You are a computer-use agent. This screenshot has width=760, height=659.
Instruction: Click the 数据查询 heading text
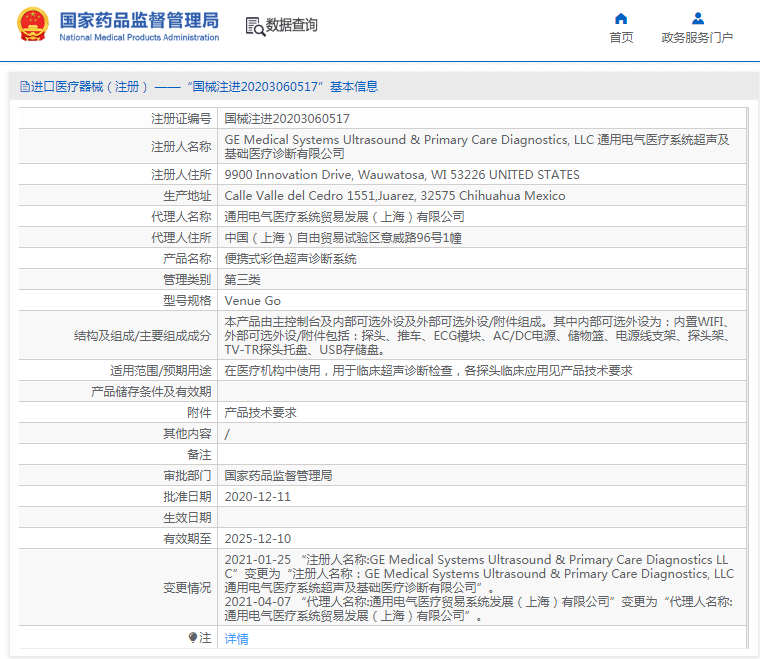click(291, 25)
